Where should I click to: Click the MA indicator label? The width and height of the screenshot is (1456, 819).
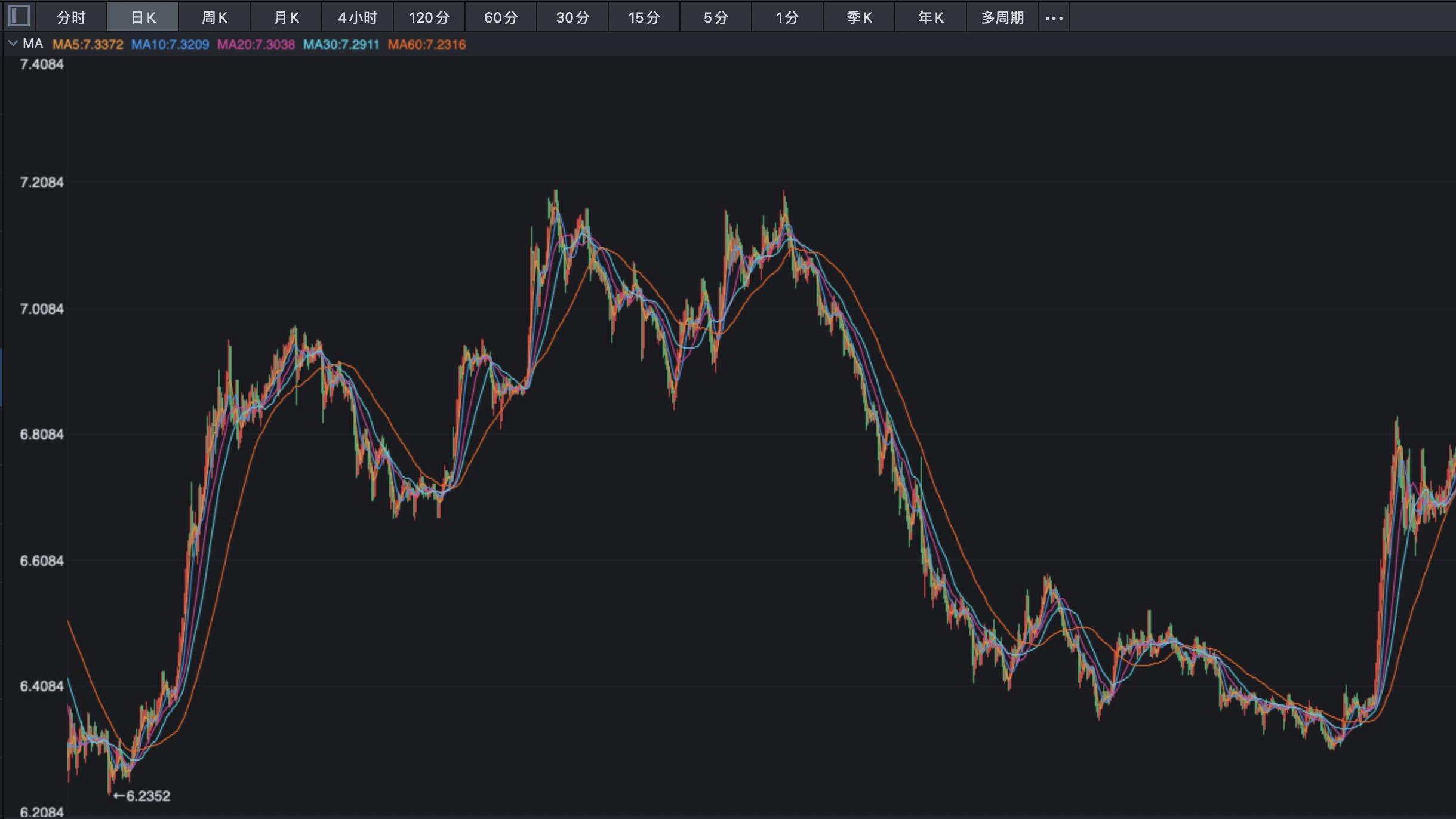tap(33, 44)
